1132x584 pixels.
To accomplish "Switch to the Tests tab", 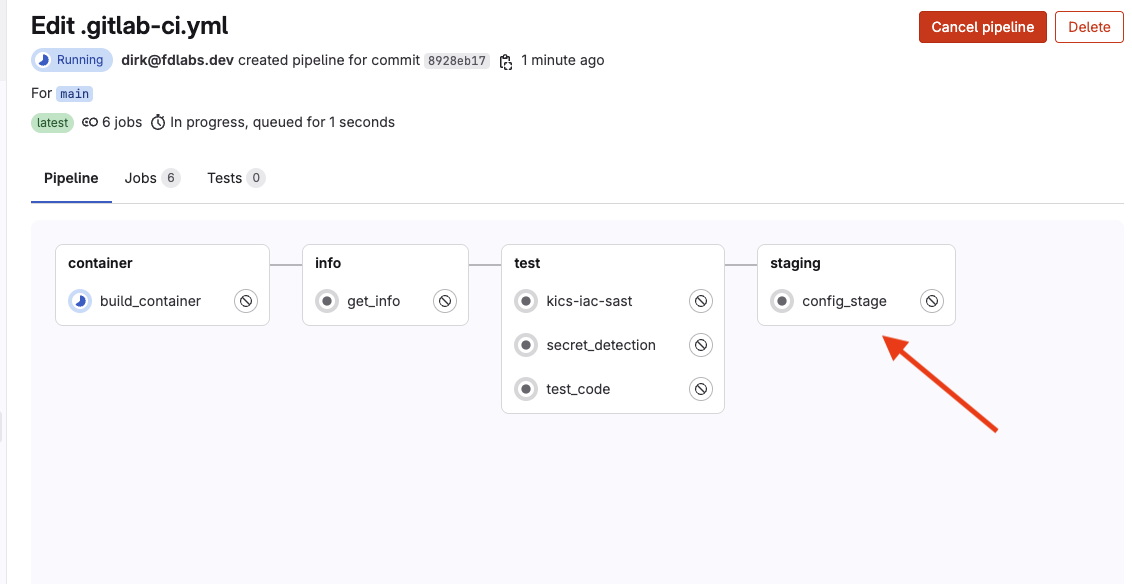I will pos(236,178).
